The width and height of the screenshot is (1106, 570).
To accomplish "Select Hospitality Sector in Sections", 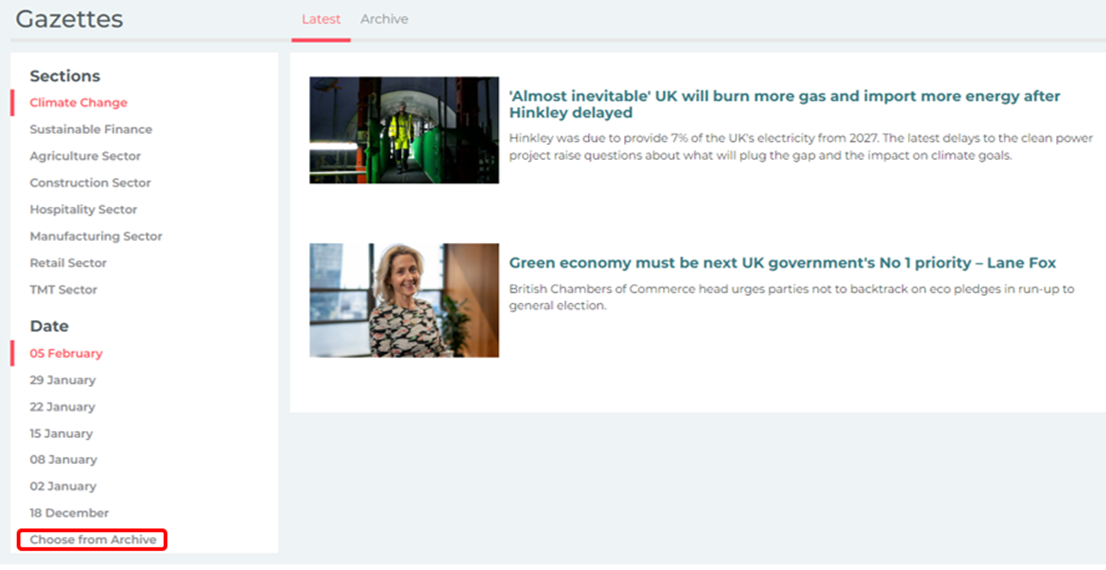I will click(x=83, y=210).
